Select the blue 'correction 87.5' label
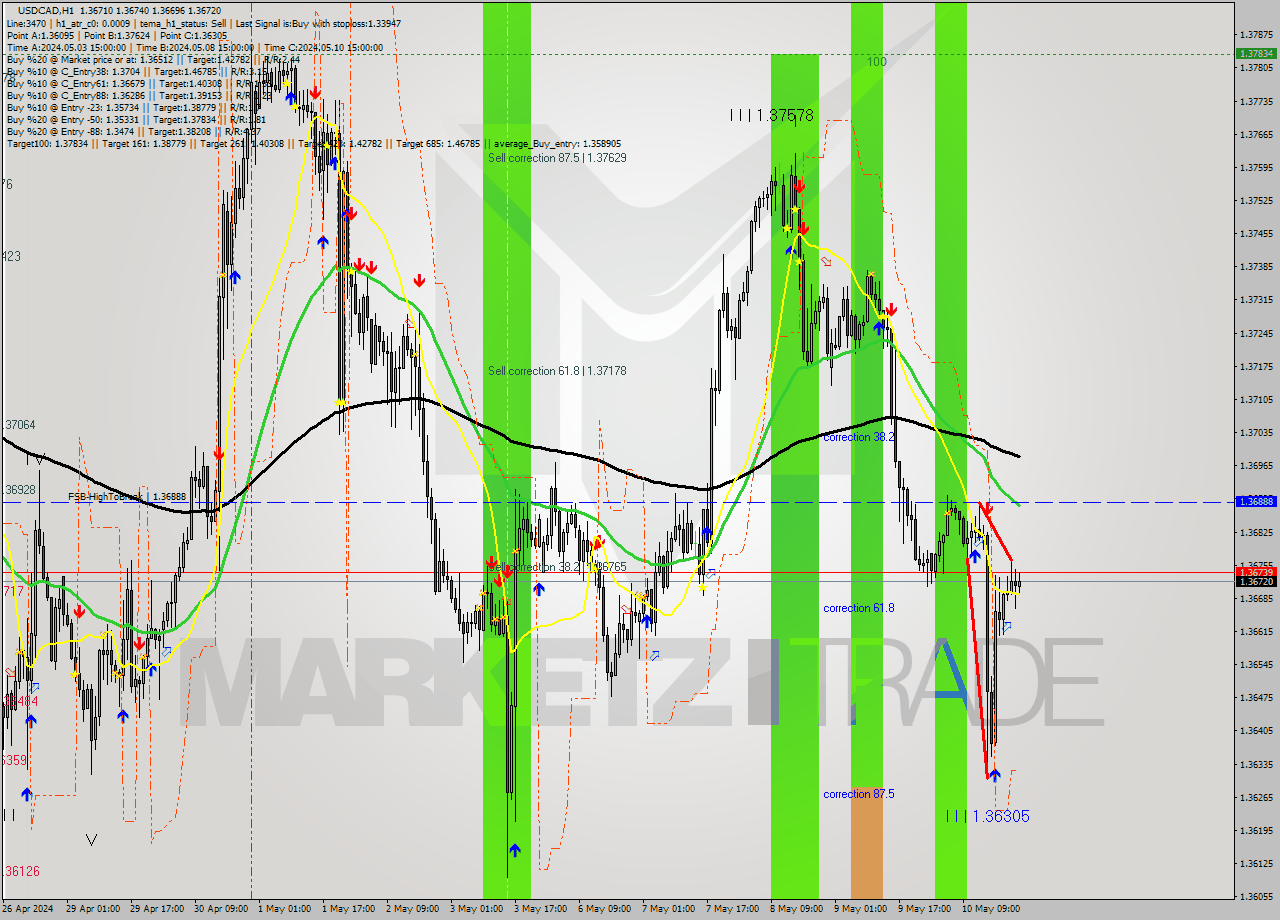 point(858,794)
